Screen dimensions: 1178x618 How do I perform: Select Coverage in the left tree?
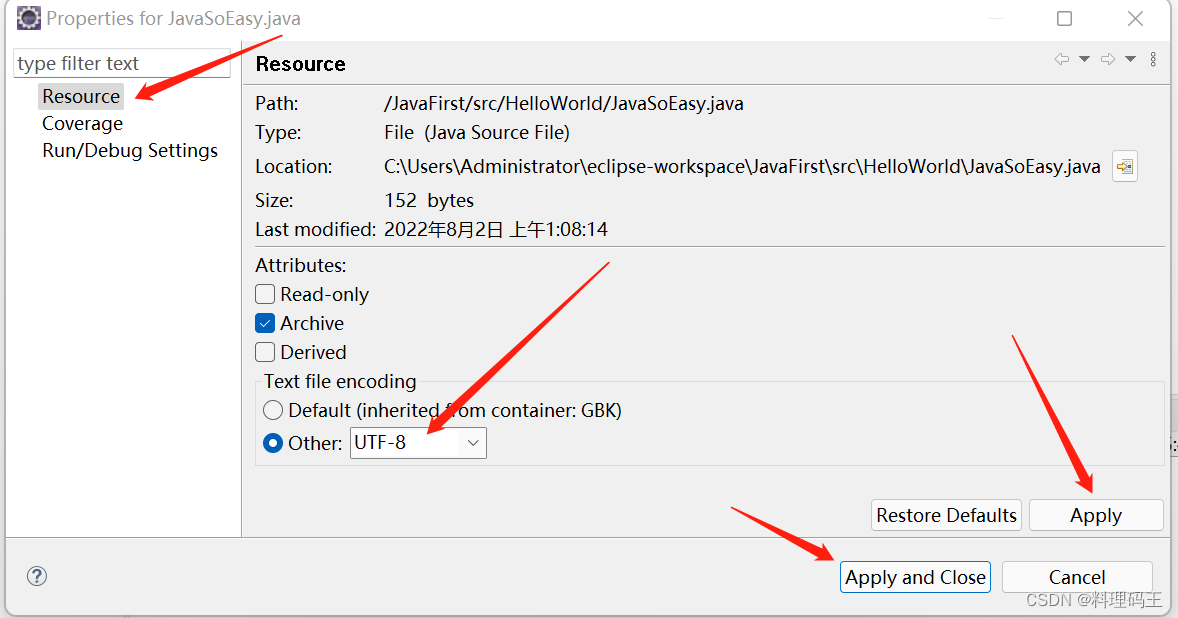82,123
